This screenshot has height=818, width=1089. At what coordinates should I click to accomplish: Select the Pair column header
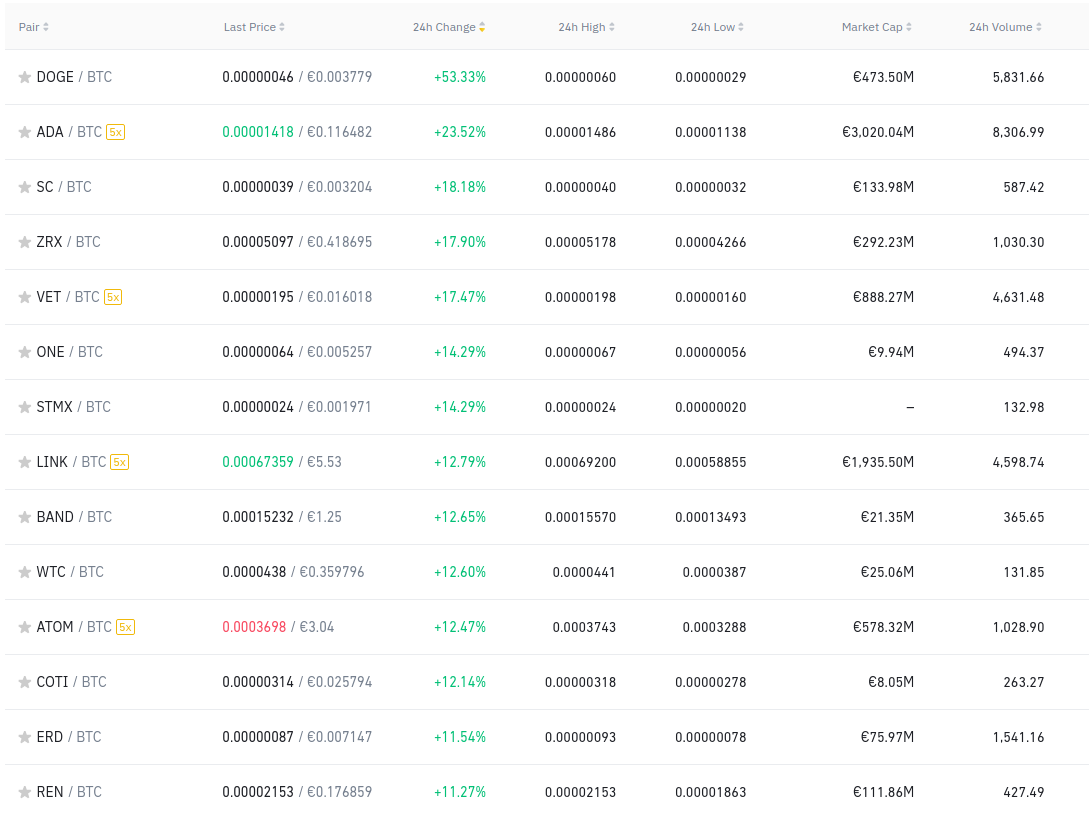[x=31, y=27]
